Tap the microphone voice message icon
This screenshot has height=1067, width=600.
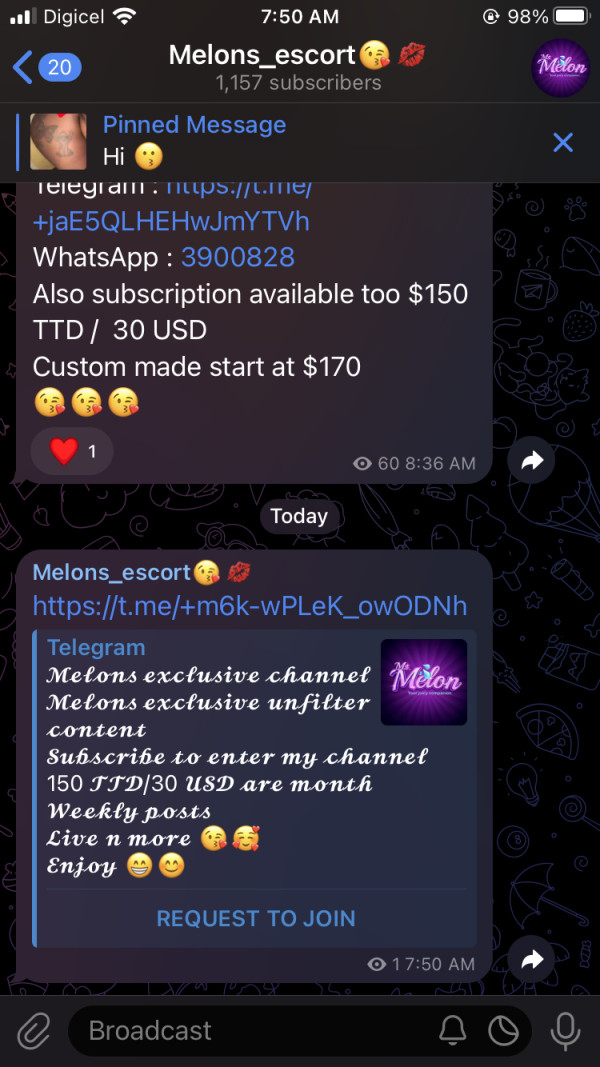(x=565, y=1031)
